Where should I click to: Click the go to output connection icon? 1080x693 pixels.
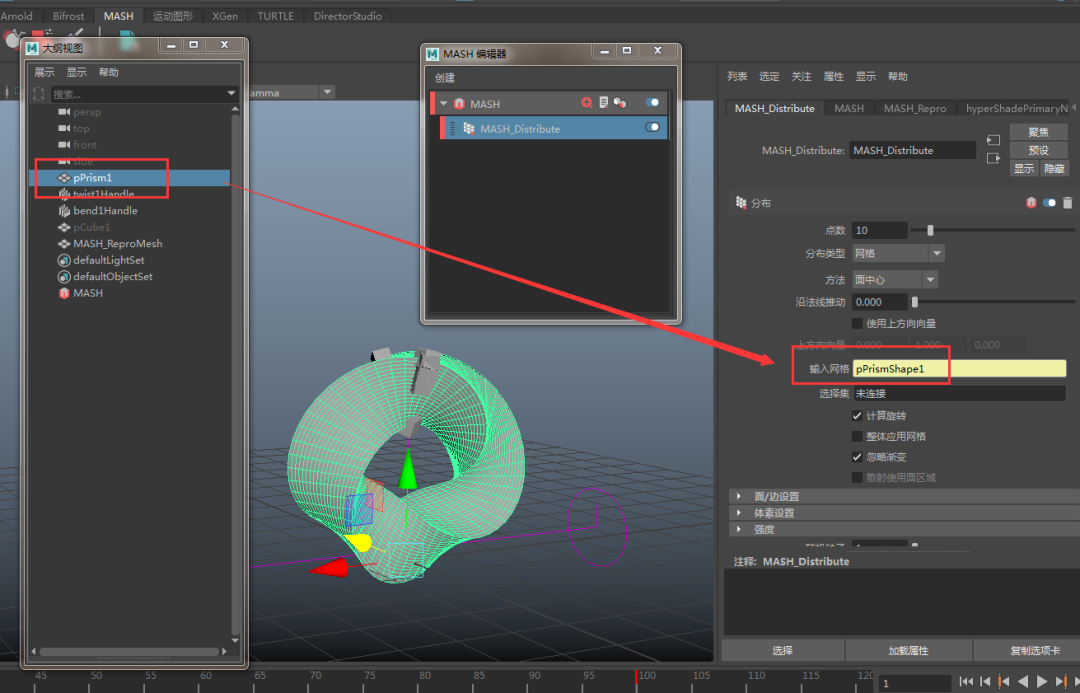993,158
